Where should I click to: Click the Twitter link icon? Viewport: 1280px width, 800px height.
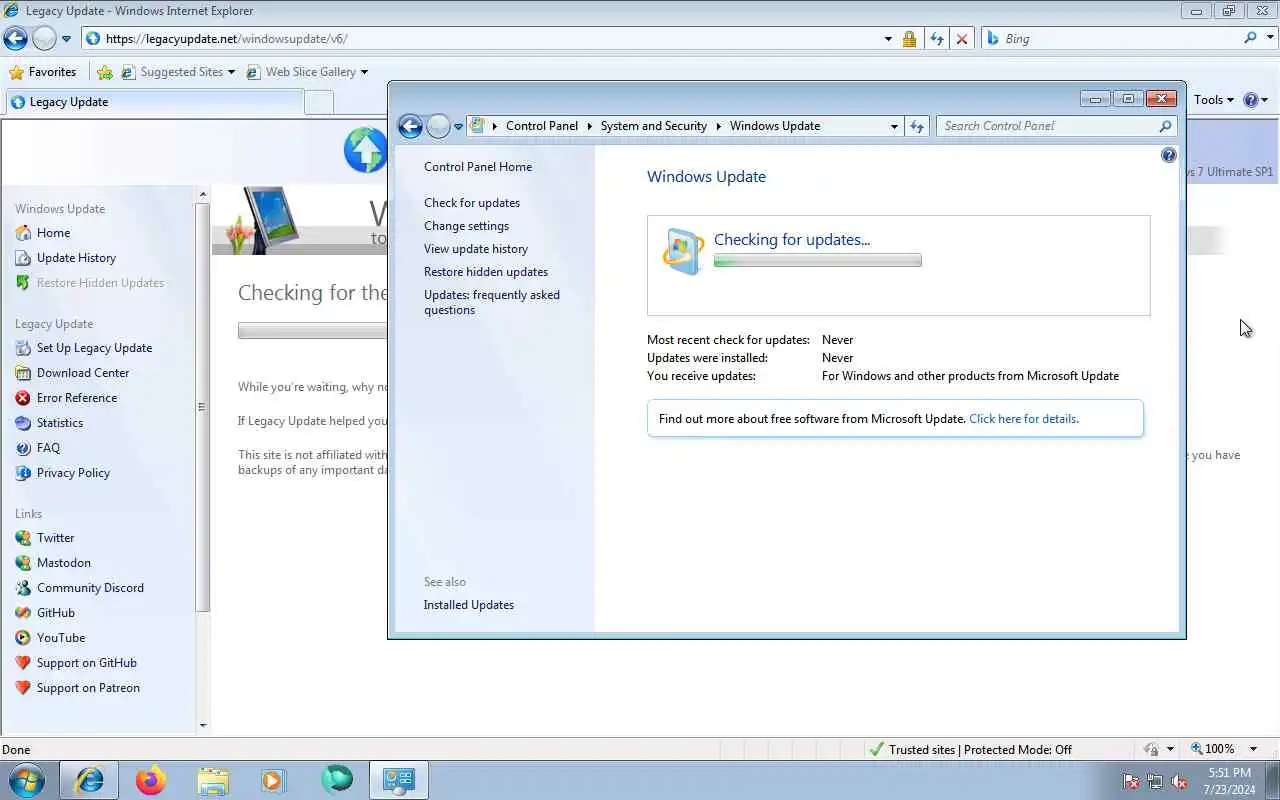pos(23,538)
